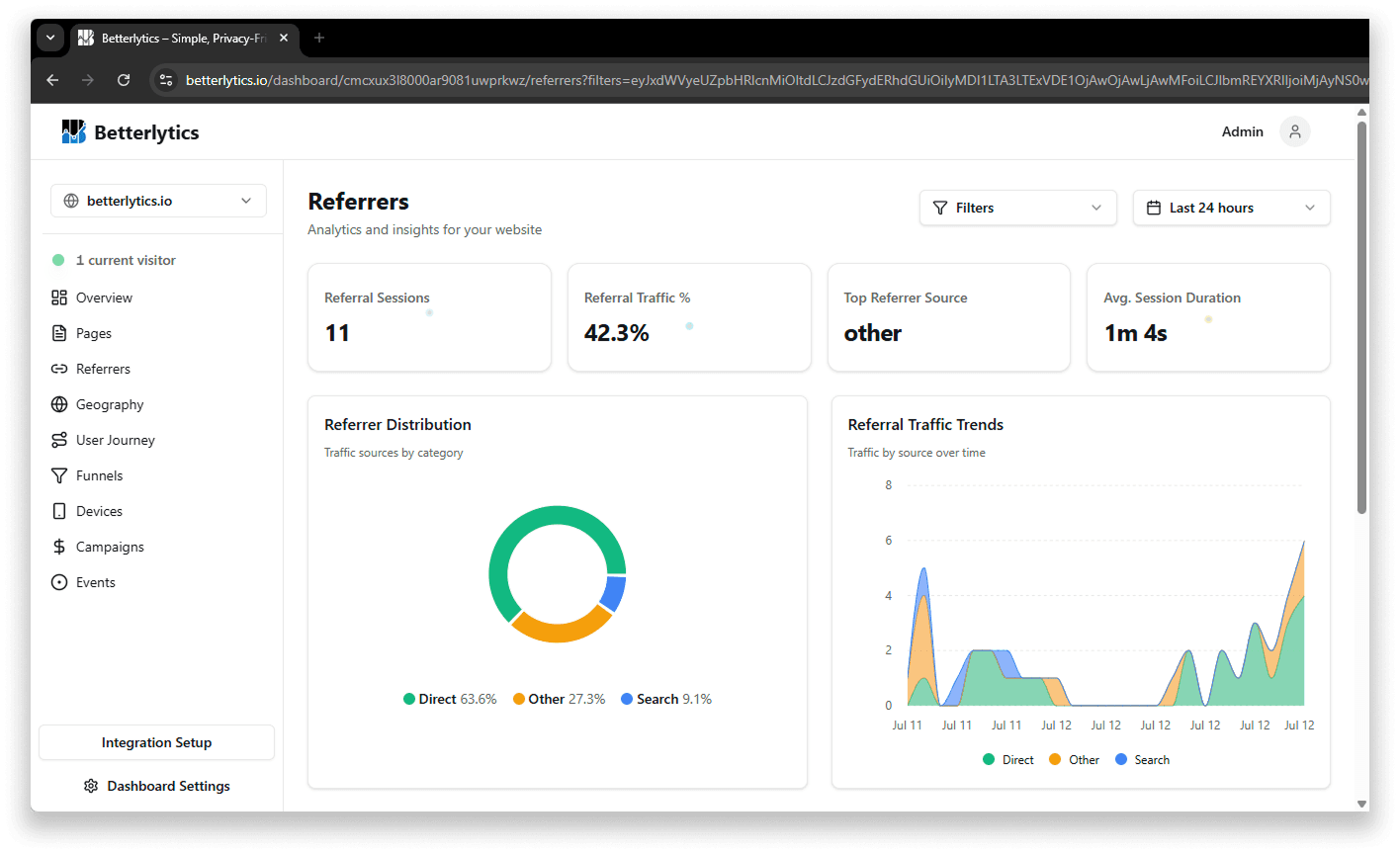Click the 1 current visitor text
This screenshot has width=1400, height=854.
[126, 260]
